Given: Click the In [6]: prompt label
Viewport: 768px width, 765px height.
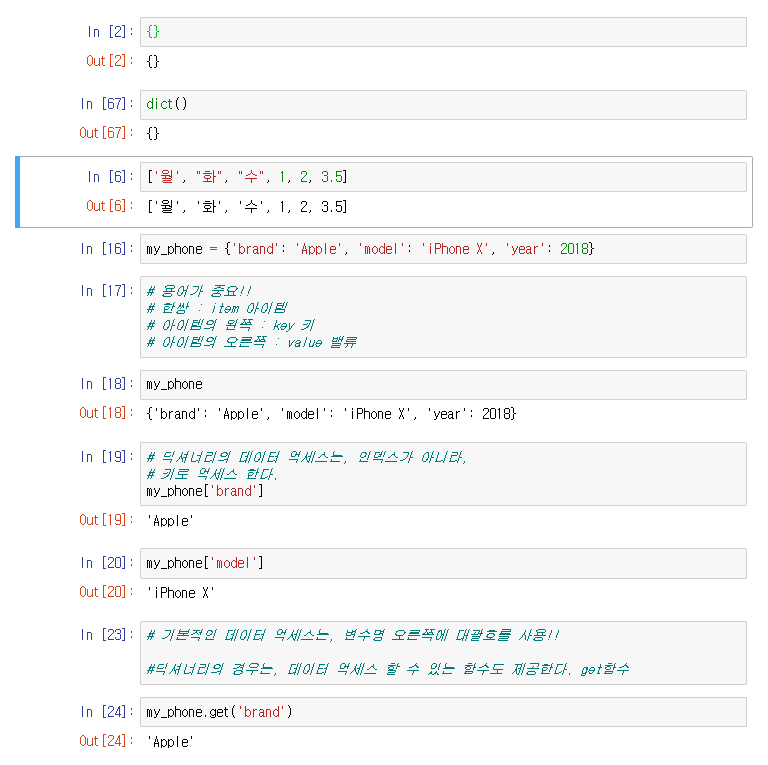Looking at the screenshot, I should pyautogui.click(x=110, y=176).
